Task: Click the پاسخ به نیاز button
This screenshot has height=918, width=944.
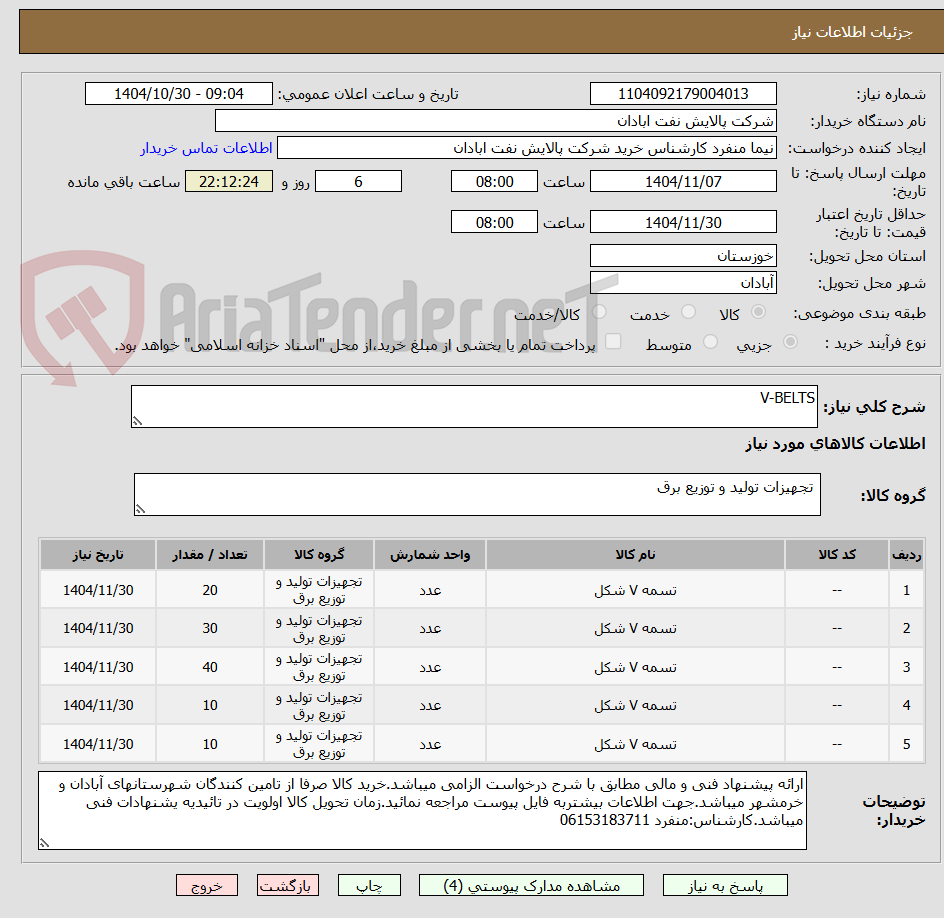Action: pos(724,885)
